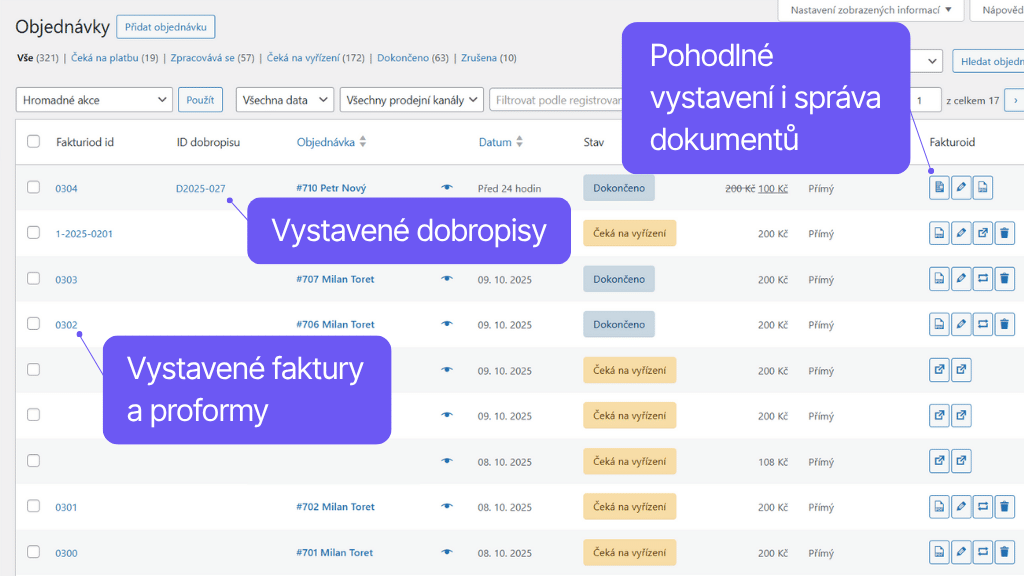Viewport: 1024px width, 576px height.
Task: Click the PDF document icon in invoice 0302 row
Action: click(x=939, y=324)
